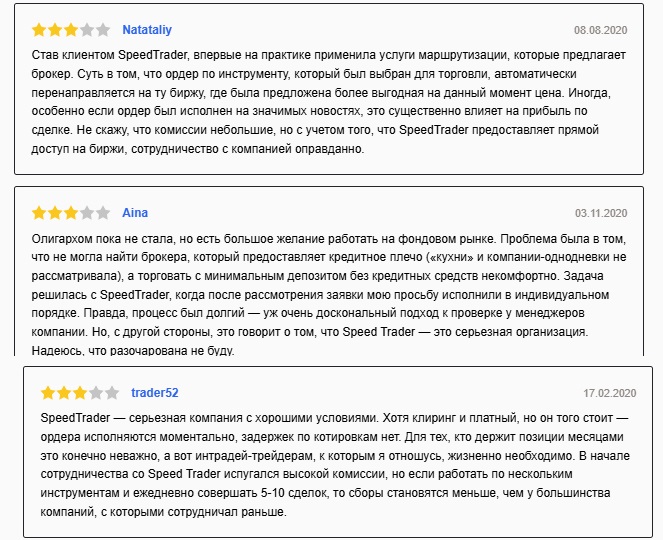Click the second star in Aina's rating
The height and width of the screenshot is (540, 663).
55,213
